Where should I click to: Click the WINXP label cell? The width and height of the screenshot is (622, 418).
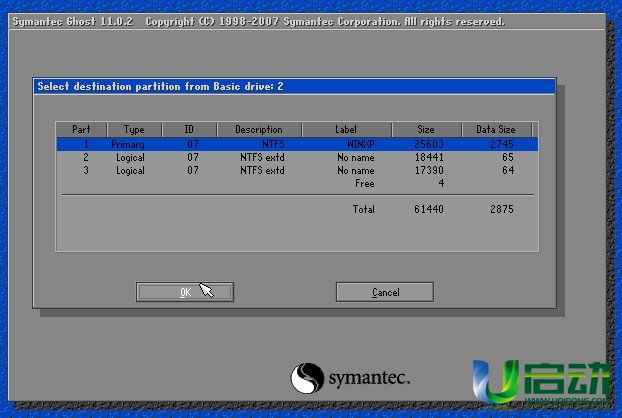[361, 144]
